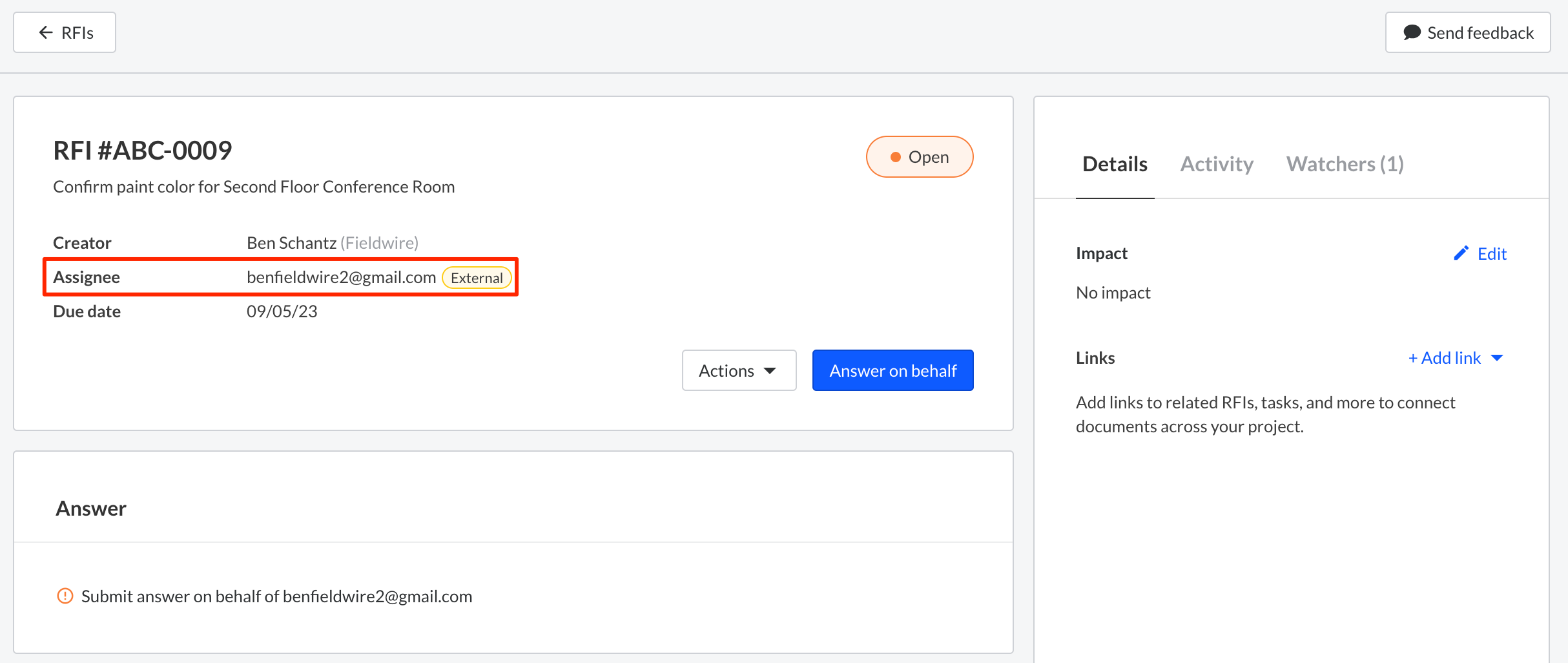Click the Send feedback button text
Image resolution: width=1568 pixels, height=663 pixels.
click(x=1480, y=33)
